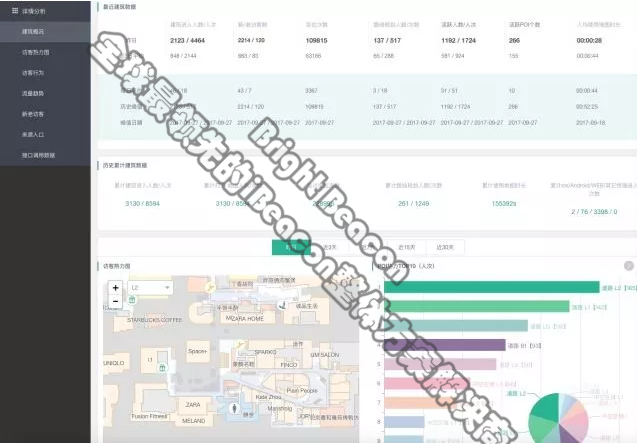Select the green highlighted date-range tab
Screen dimensions: 637x444
[291, 247]
